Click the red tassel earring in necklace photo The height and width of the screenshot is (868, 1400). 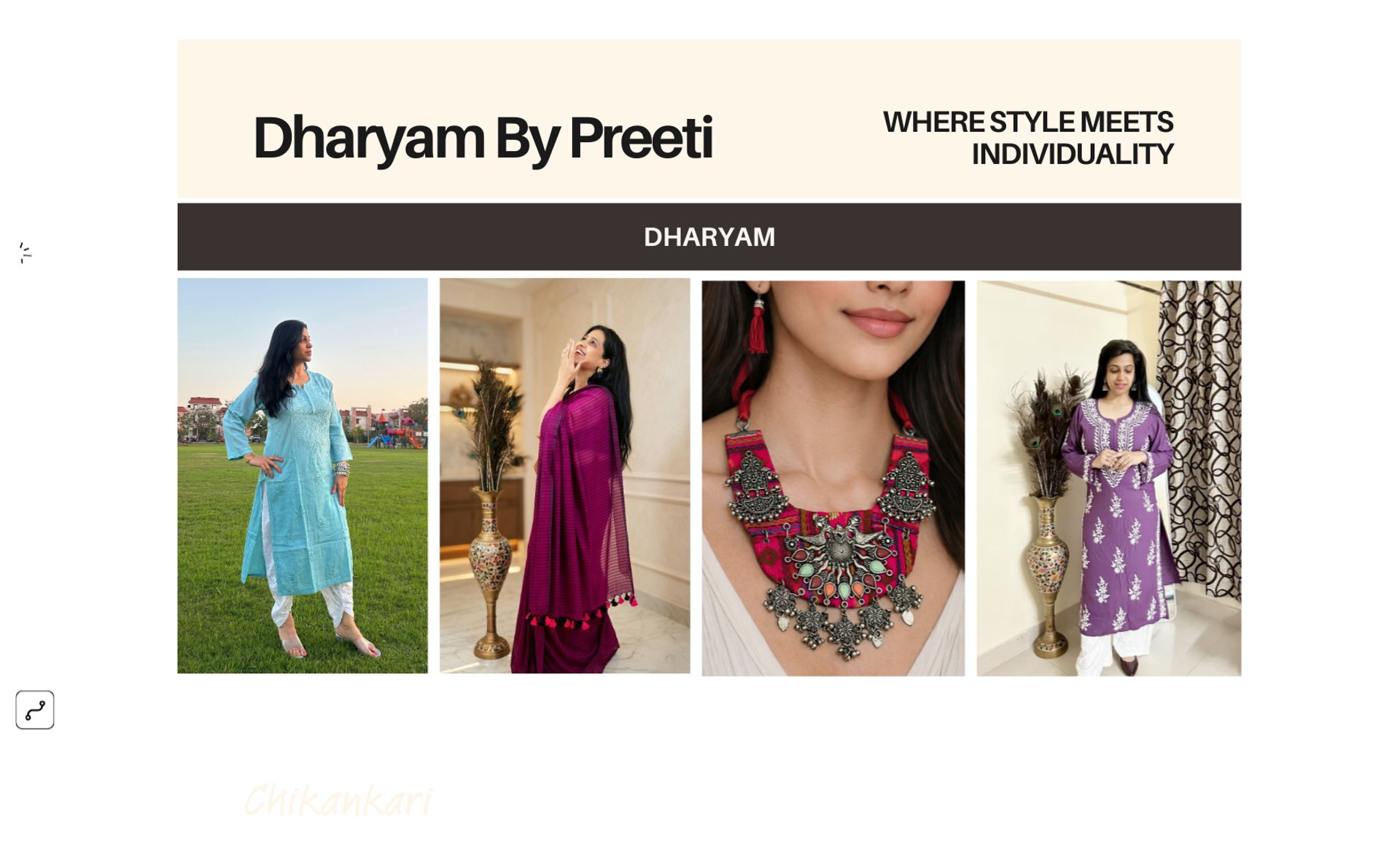tap(758, 325)
